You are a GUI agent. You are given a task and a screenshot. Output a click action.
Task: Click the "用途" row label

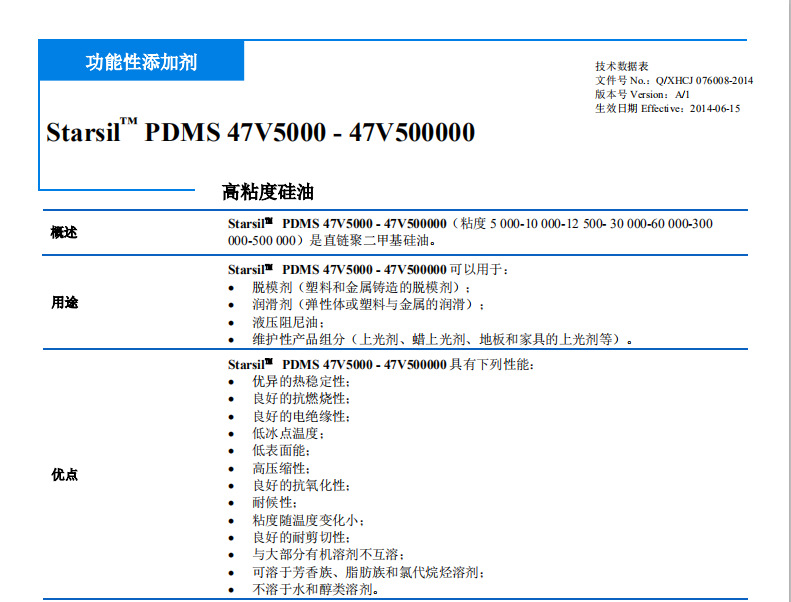coord(64,302)
